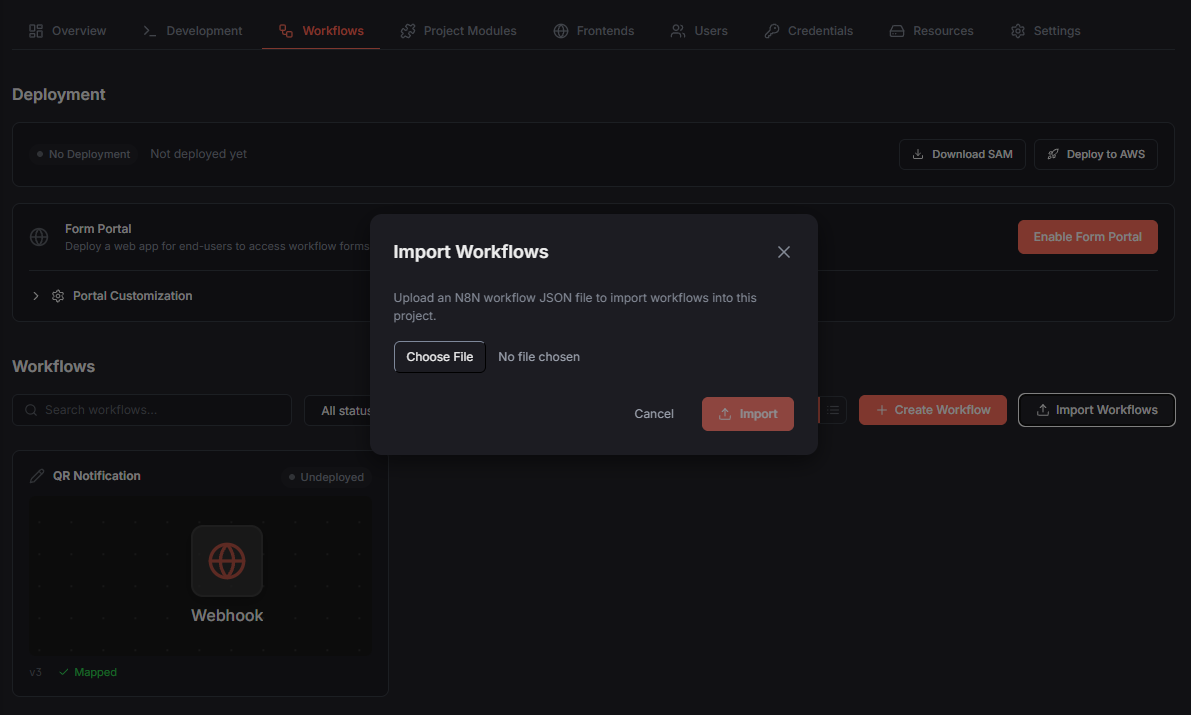The width and height of the screenshot is (1191, 715).
Task: Open the Project Modules tab
Action: coord(459,30)
